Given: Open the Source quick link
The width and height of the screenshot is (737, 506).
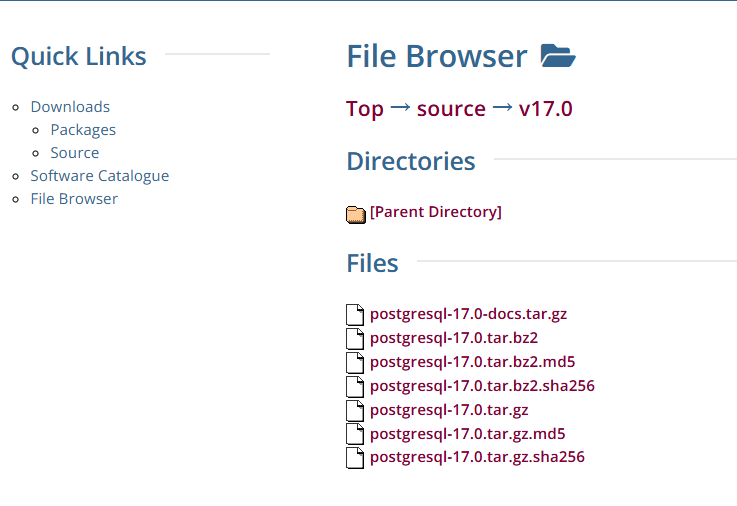Looking at the screenshot, I should tap(75, 153).
